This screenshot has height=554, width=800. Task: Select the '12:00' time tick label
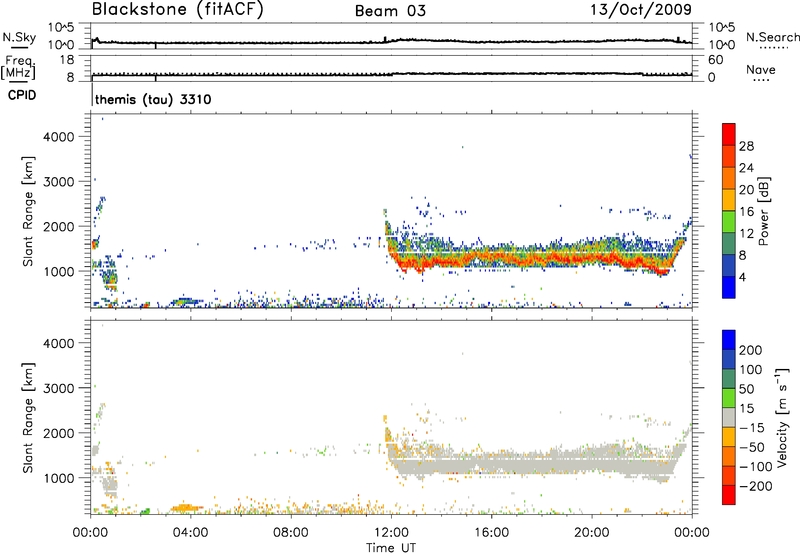[391, 533]
